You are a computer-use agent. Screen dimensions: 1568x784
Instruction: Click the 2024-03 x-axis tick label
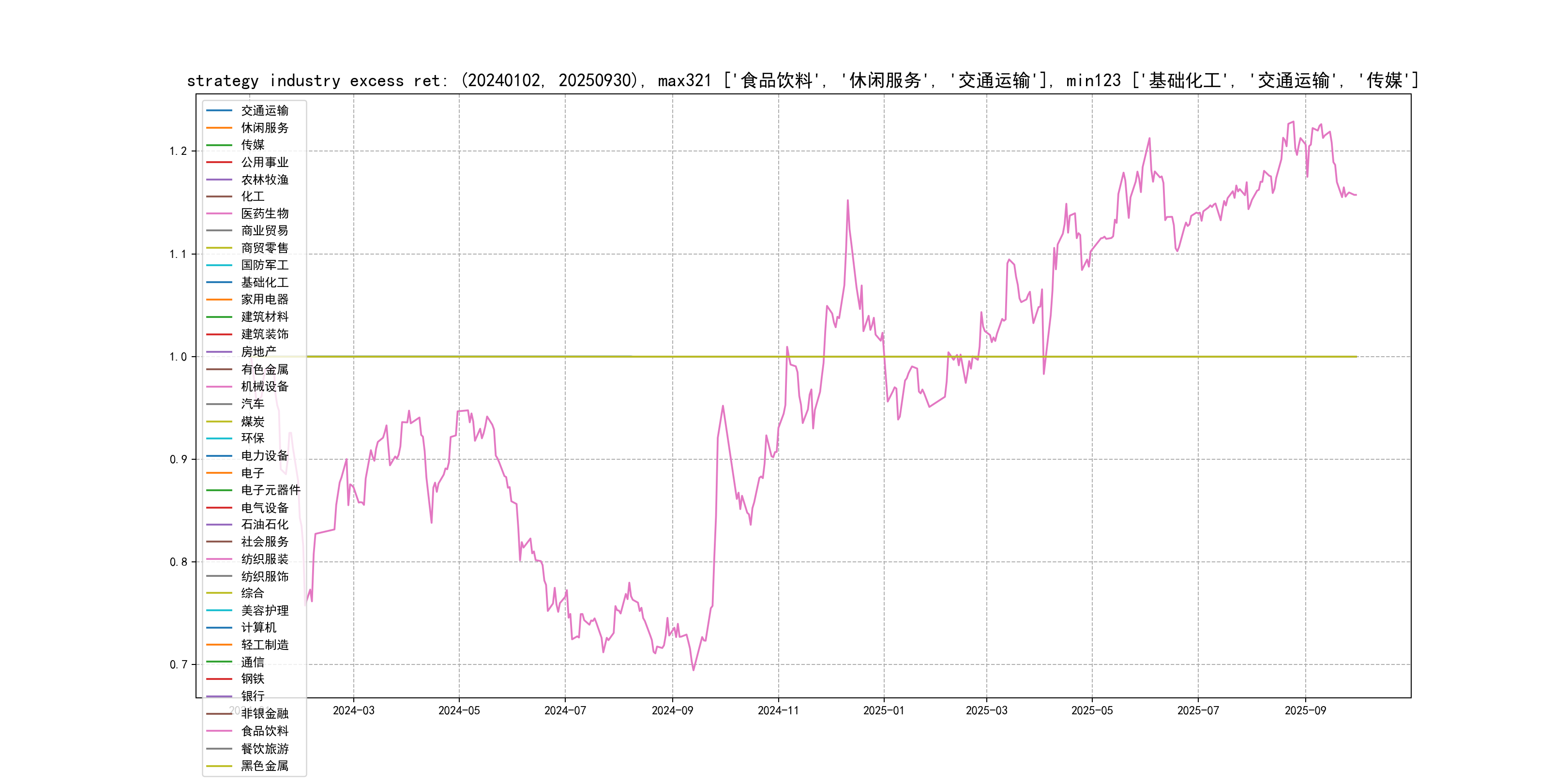click(x=354, y=710)
